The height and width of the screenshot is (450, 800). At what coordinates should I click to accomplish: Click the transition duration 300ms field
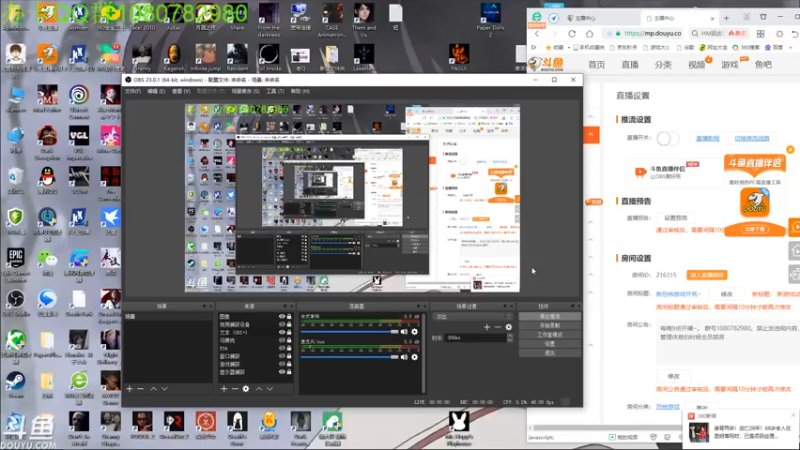coord(476,338)
